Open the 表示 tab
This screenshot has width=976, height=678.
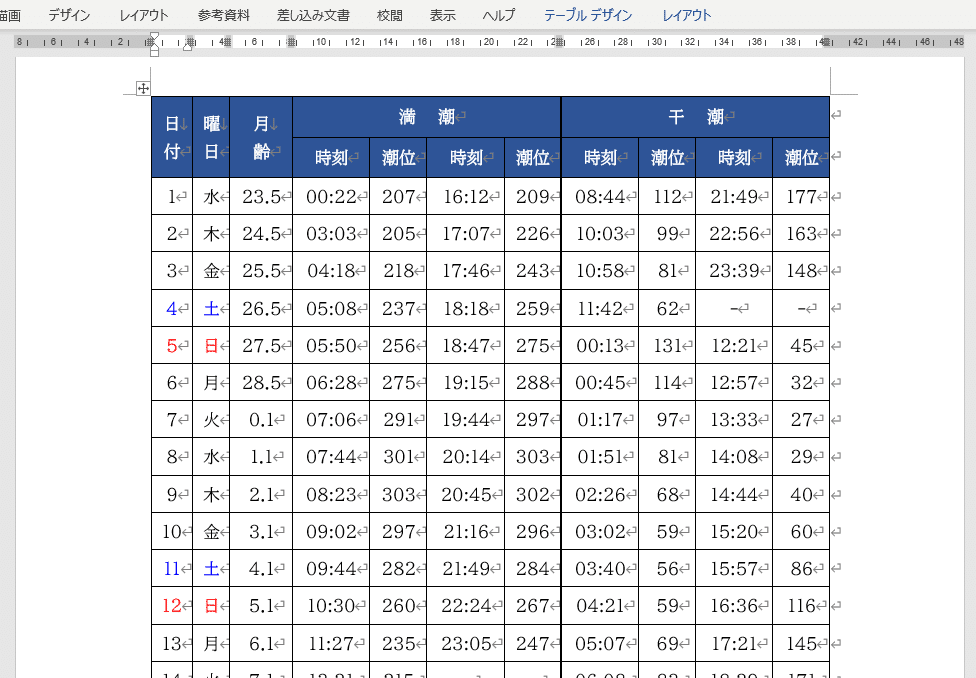pos(443,15)
